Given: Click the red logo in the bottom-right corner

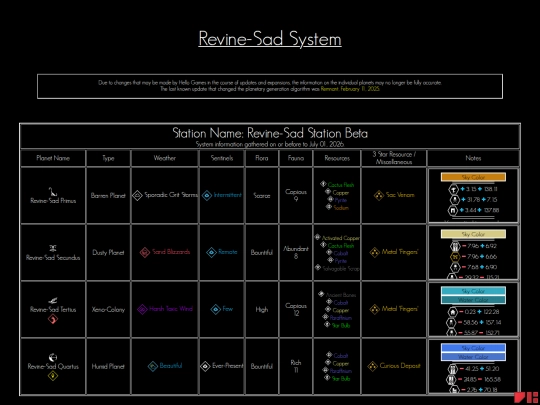Looking at the screenshot, I should click(x=526, y=397).
